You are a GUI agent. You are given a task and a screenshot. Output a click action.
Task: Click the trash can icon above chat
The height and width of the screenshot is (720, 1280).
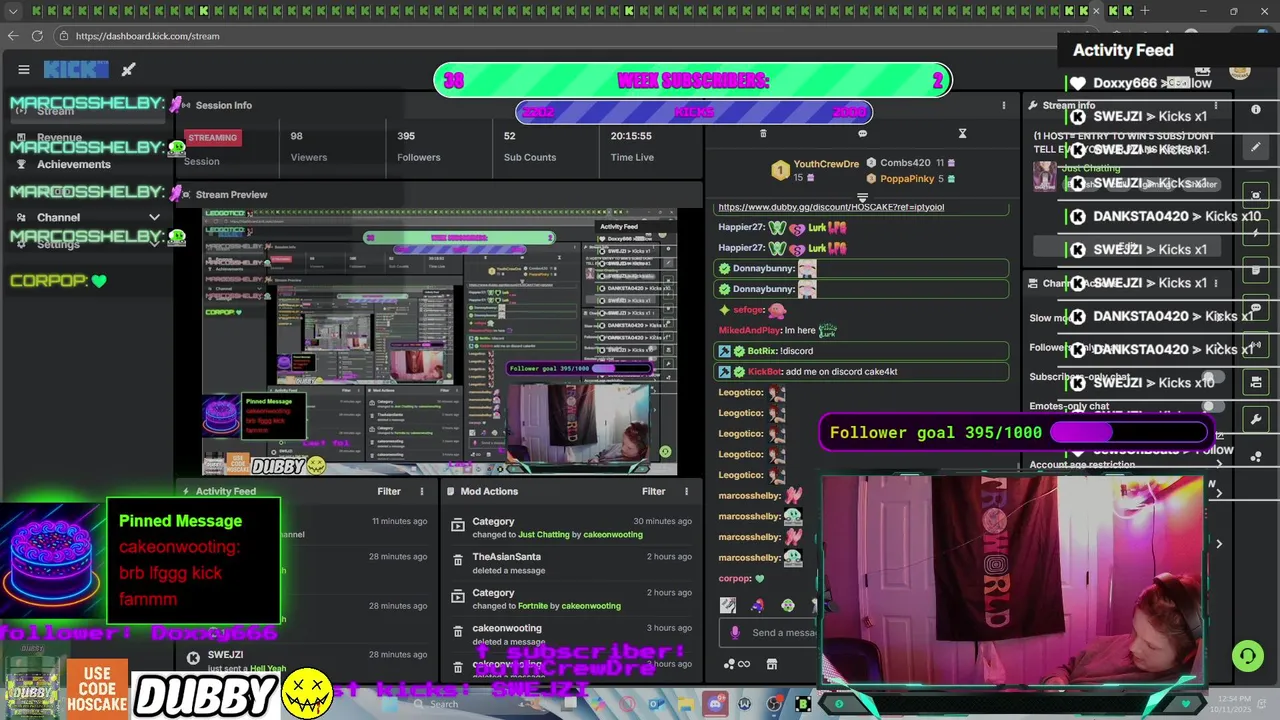pyautogui.click(x=763, y=133)
